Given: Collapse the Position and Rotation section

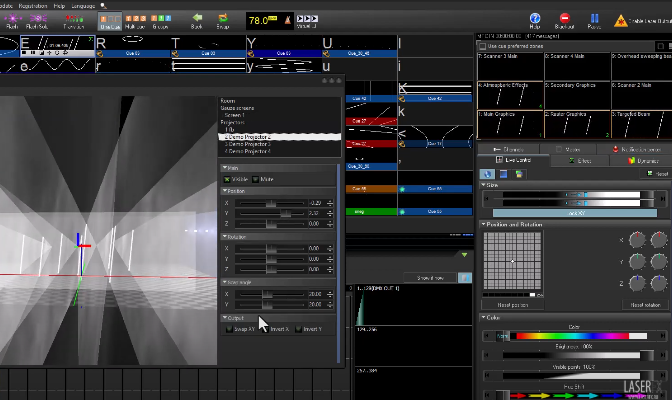Looking at the screenshot, I should (483, 224).
